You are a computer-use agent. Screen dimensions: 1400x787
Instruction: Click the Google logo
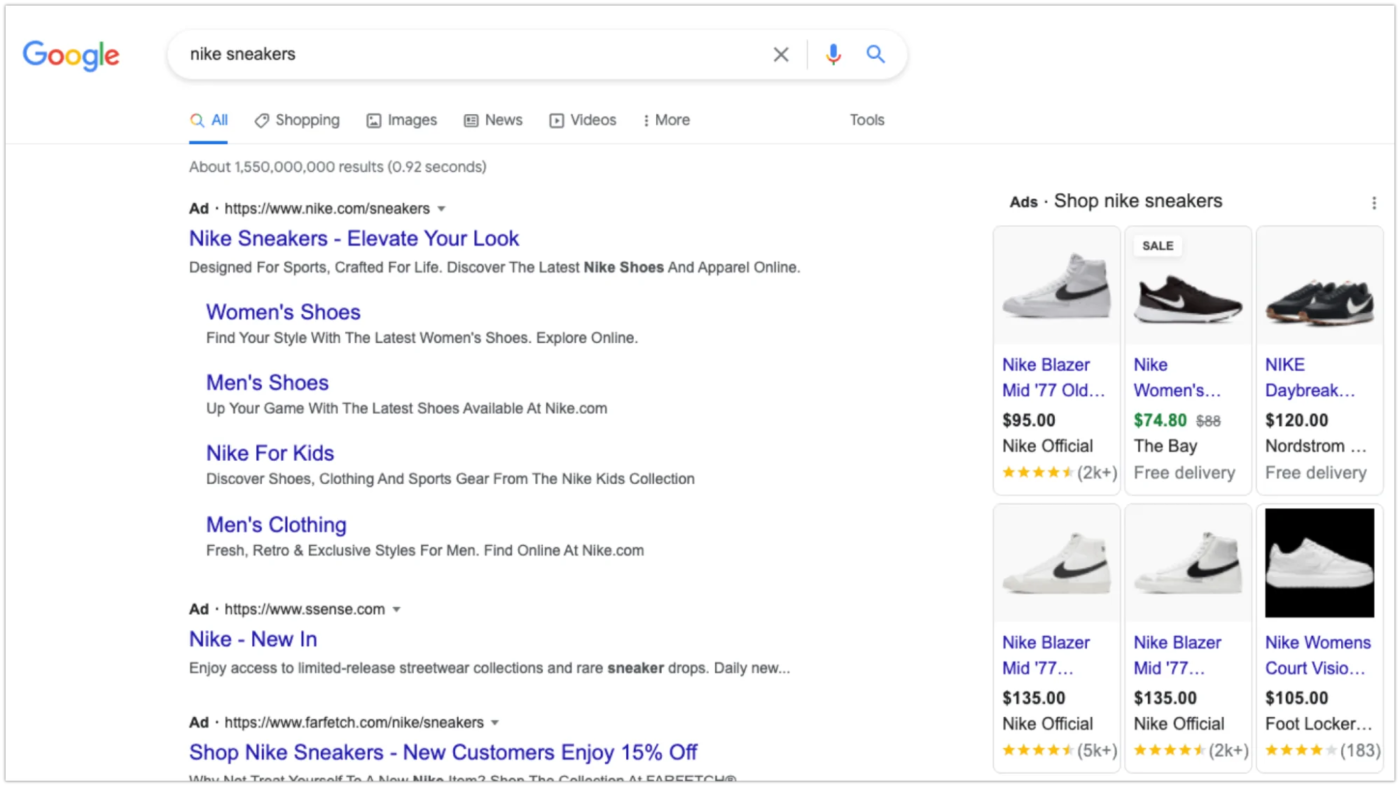pos(71,55)
